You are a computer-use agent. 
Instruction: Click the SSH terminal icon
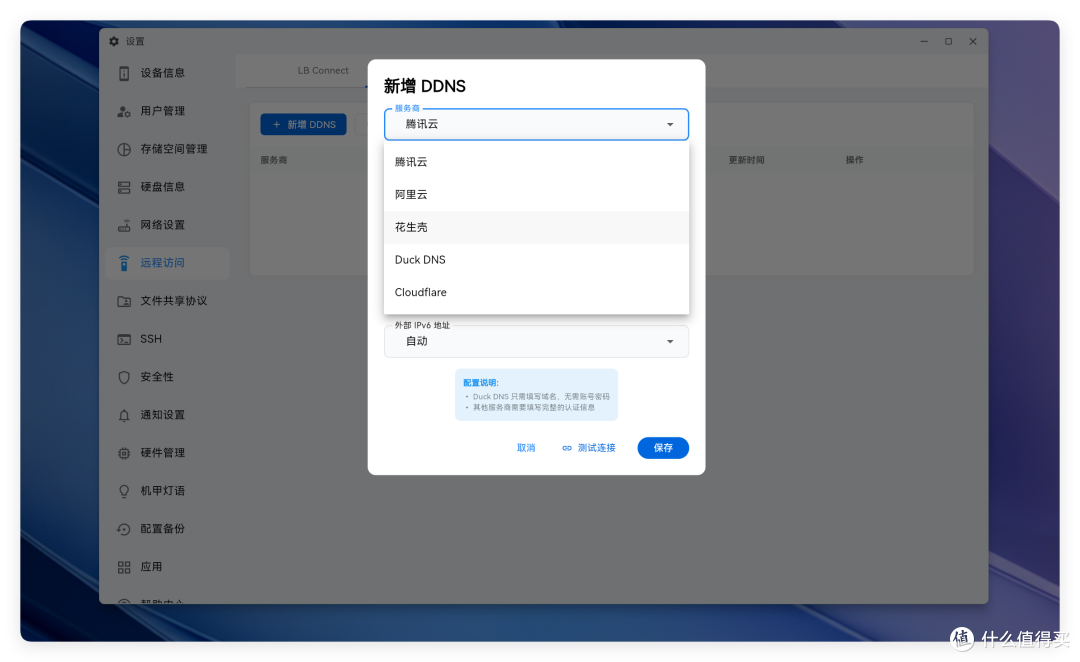click(124, 339)
